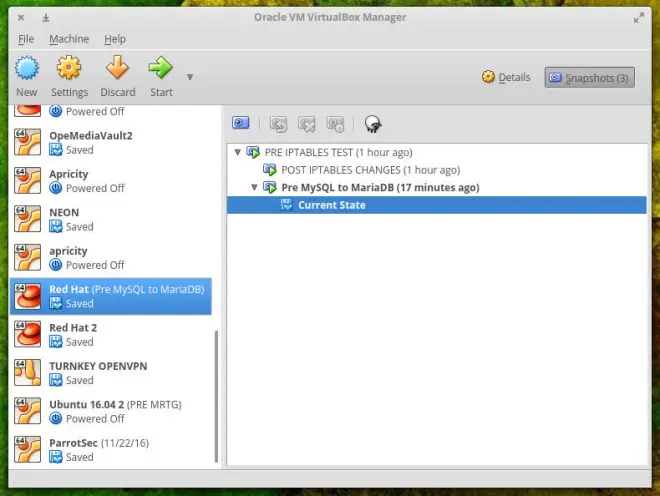Click Pre MySQL to MariaDB snapshot icon
The image size is (660, 496).
[270, 187]
